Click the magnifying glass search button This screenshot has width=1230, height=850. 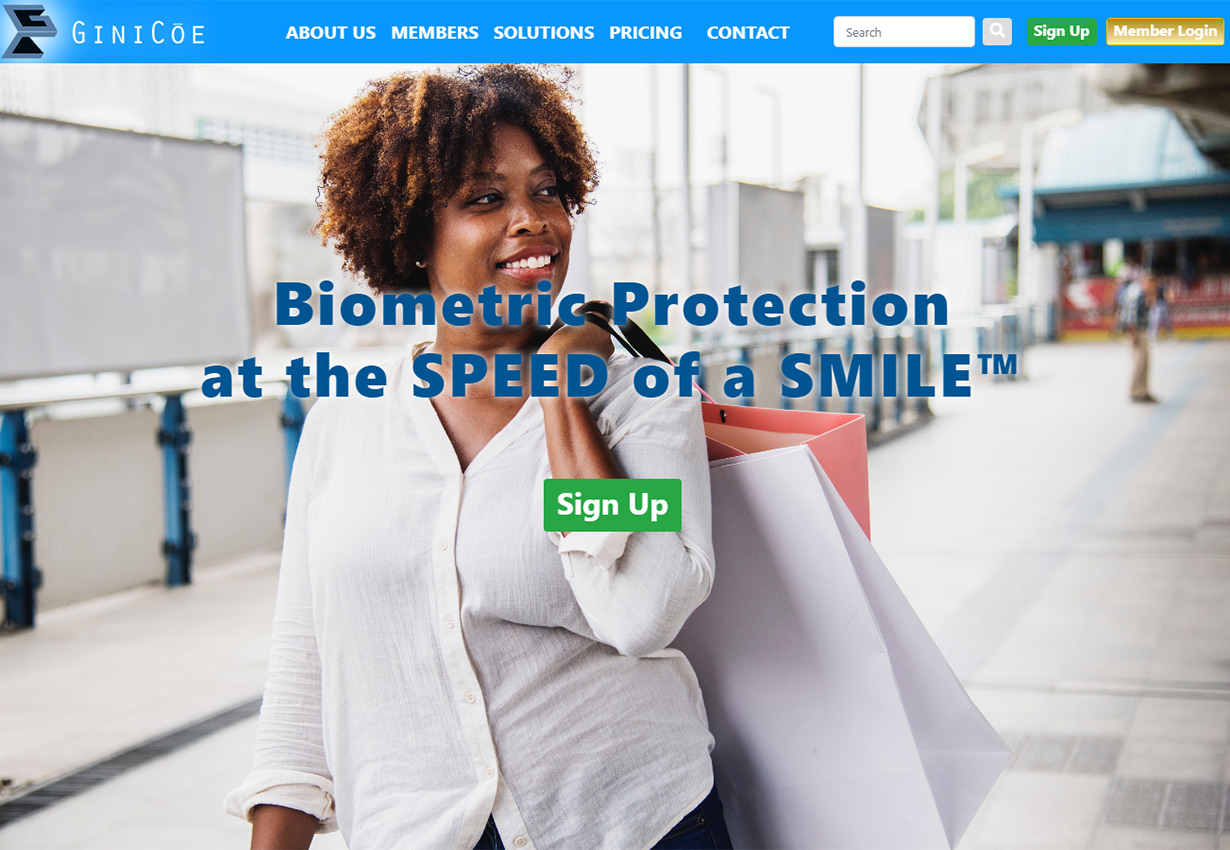[997, 31]
